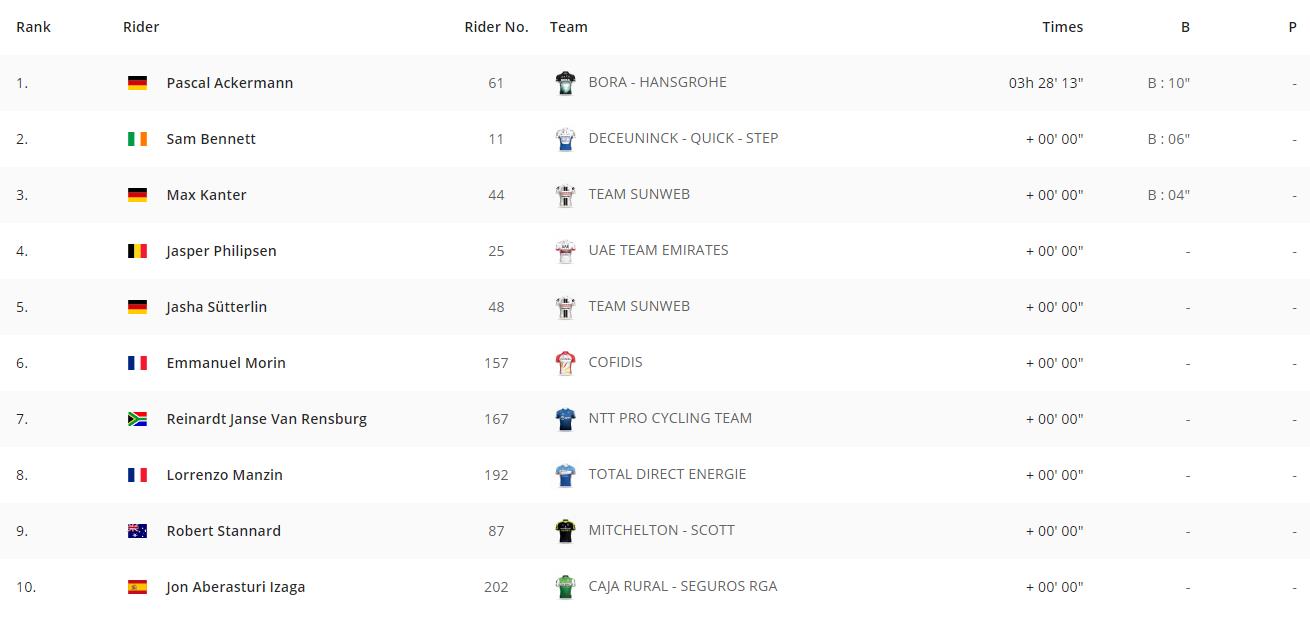Open Jasper Philipsen rider link
Image resolution: width=1310 pixels, height=621 pixels.
221,251
